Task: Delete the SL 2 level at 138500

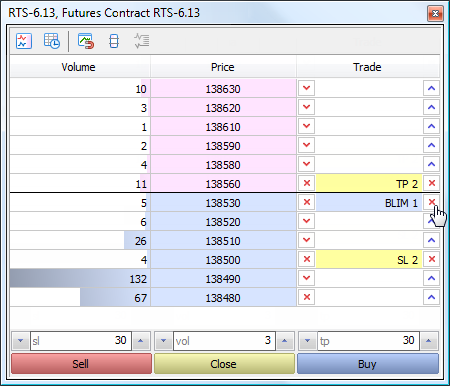Action: [432, 259]
